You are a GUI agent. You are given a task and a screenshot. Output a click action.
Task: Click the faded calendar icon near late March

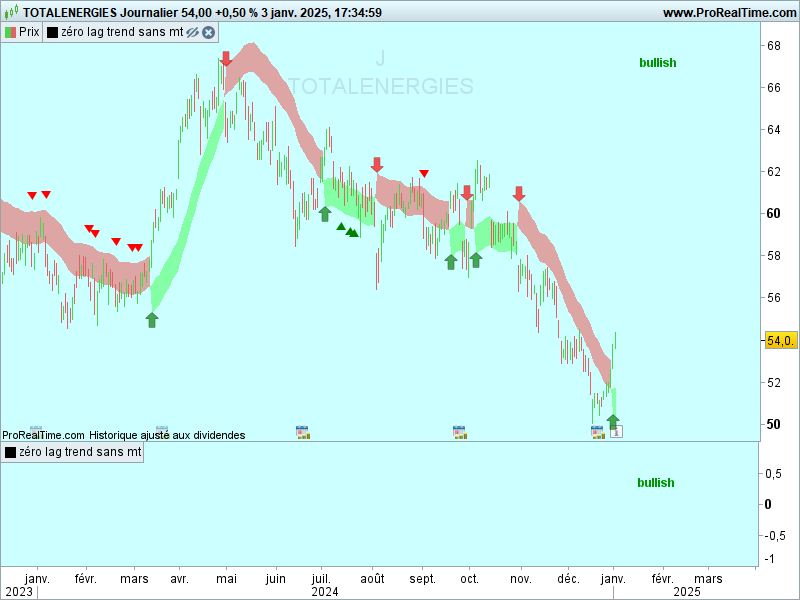(162, 431)
